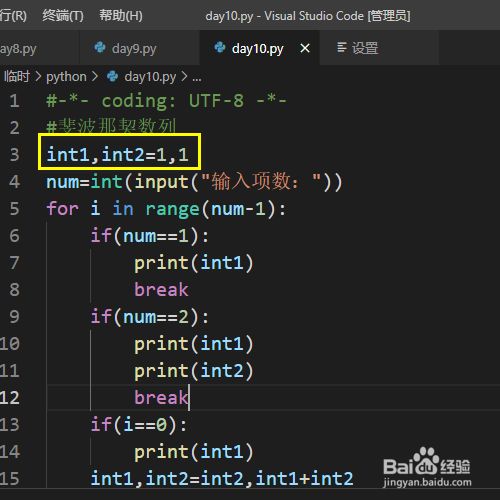Click print(int1) on line 14
Screen dimensions: 500x500
tap(194, 452)
